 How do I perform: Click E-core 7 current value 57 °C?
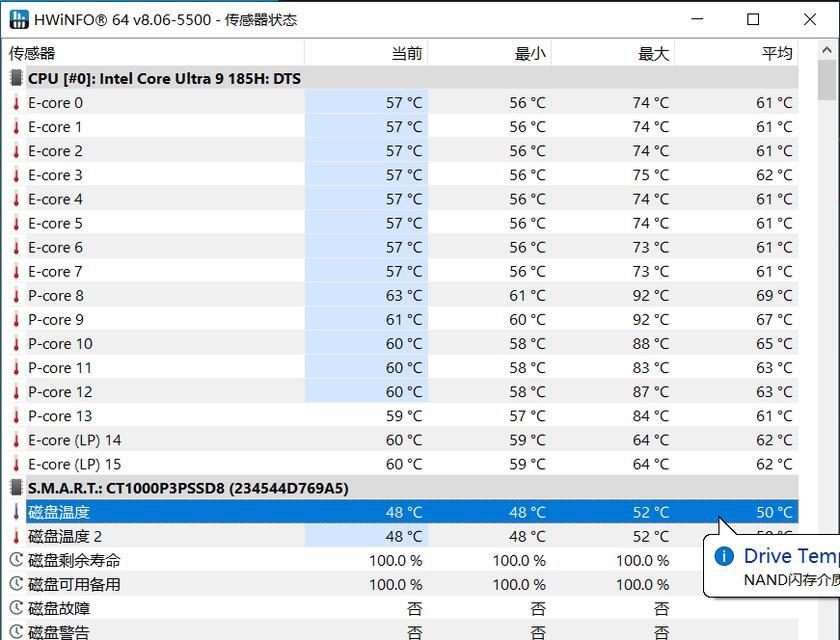click(x=404, y=272)
